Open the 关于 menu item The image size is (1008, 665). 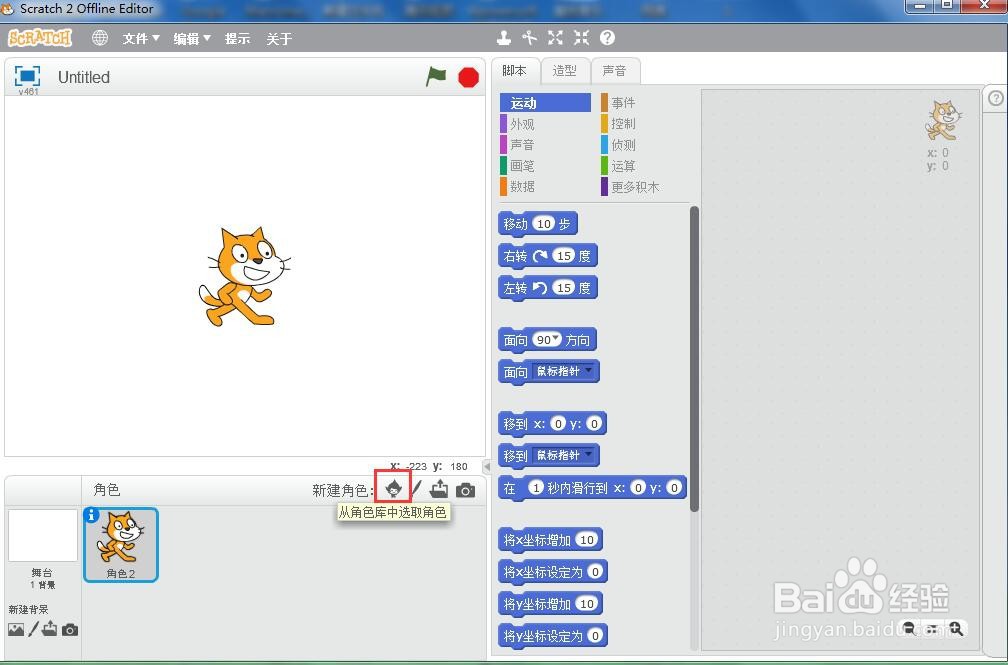(x=279, y=39)
